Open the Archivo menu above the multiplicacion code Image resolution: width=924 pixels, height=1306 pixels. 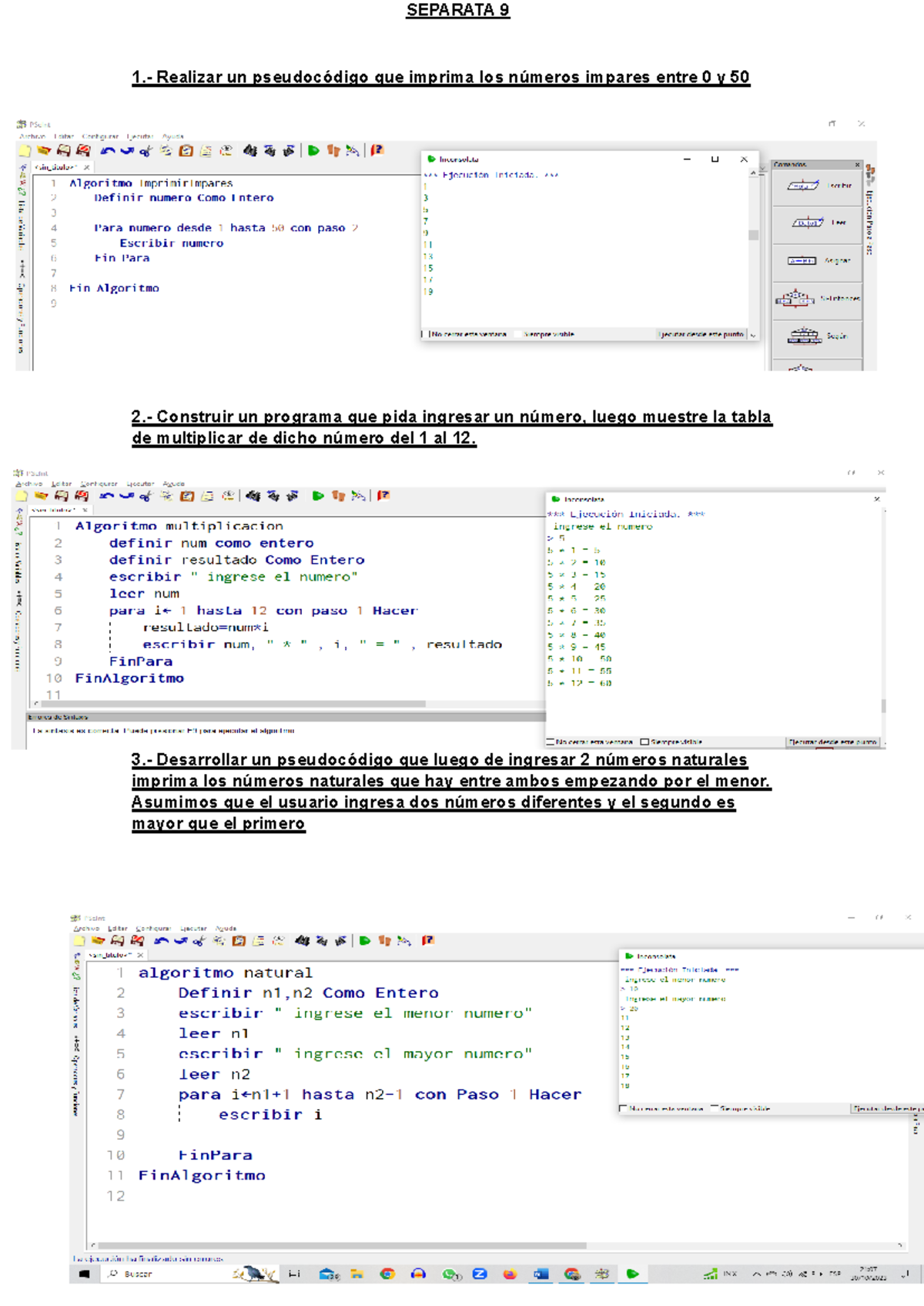(29, 484)
